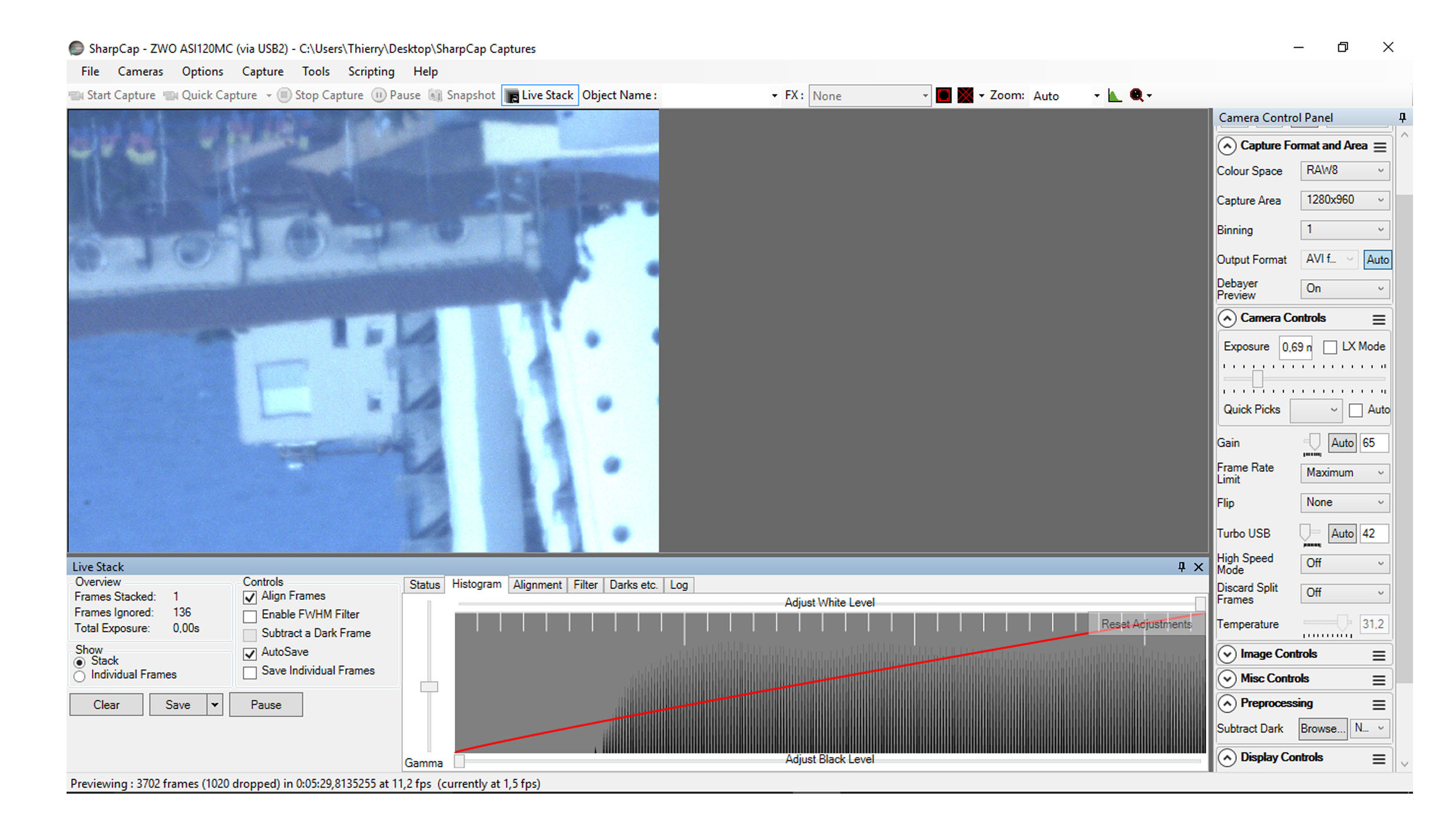The image size is (1456, 829).
Task: Enable the FWHM Filter checkbox
Action: pyautogui.click(x=250, y=616)
